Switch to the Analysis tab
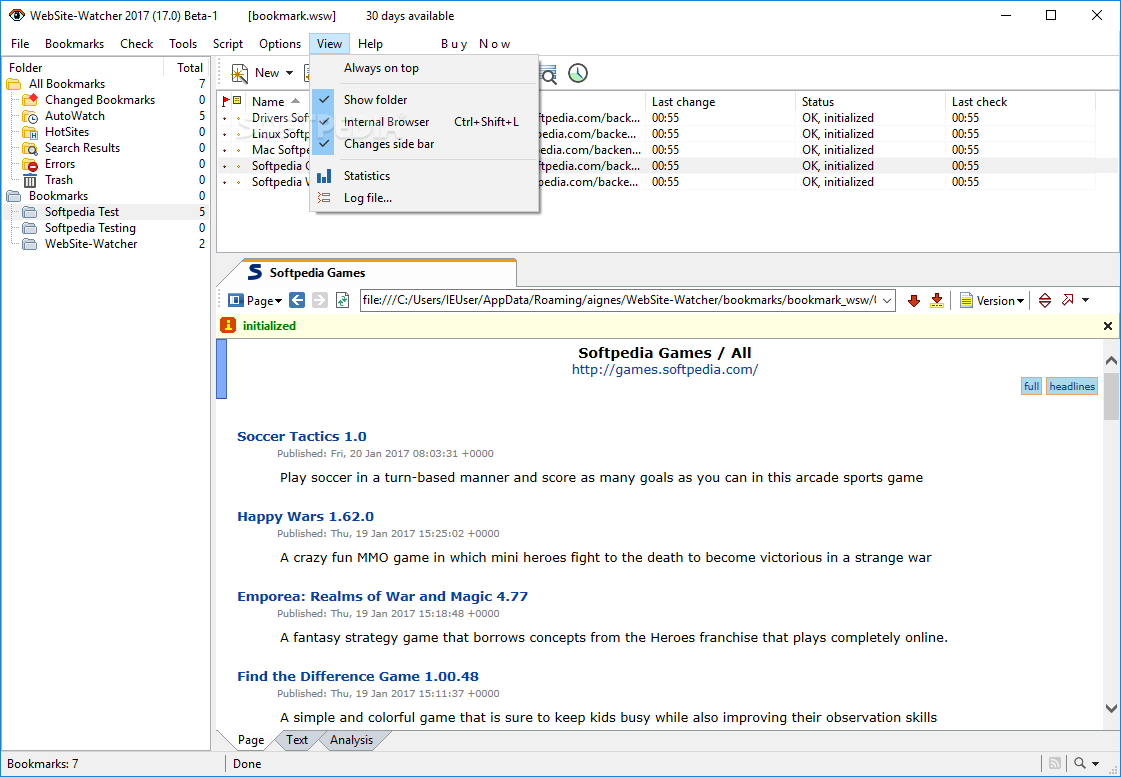Image resolution: width=1121 pixels, height=777 pixels. [x=351, y=740]
